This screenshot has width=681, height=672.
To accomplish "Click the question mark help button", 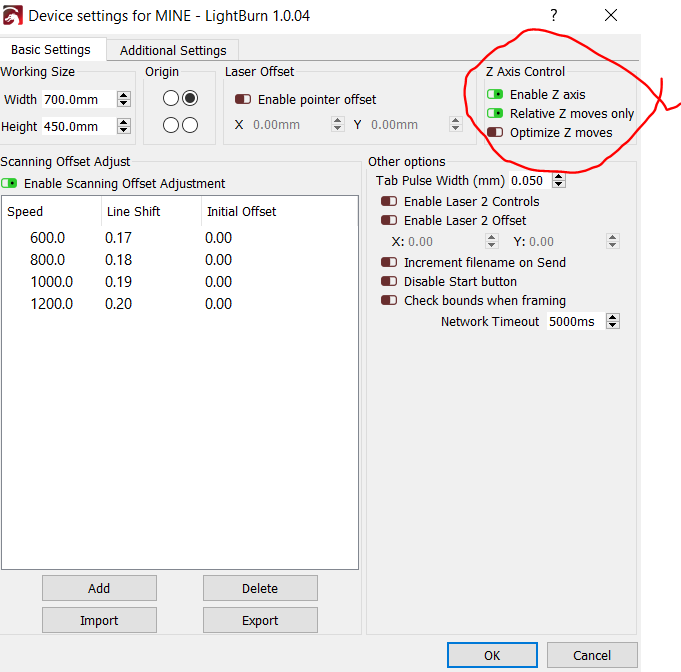I will click(553, 15).
